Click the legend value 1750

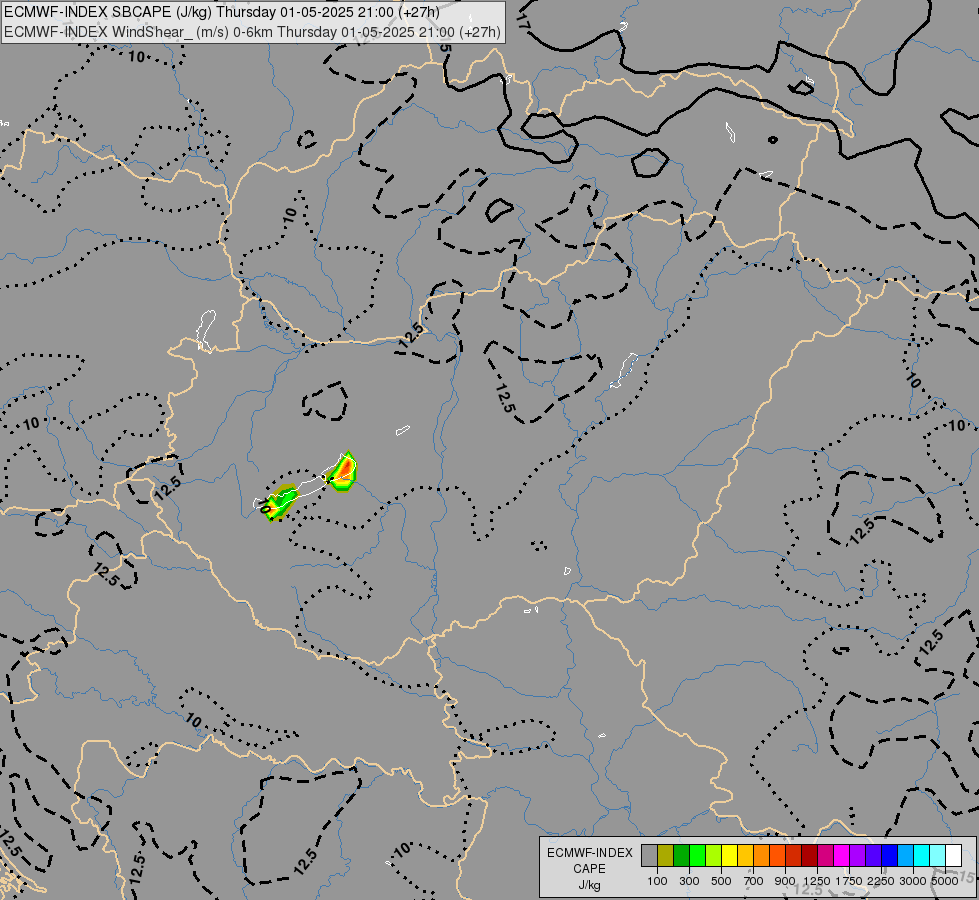tap(849, 881)
